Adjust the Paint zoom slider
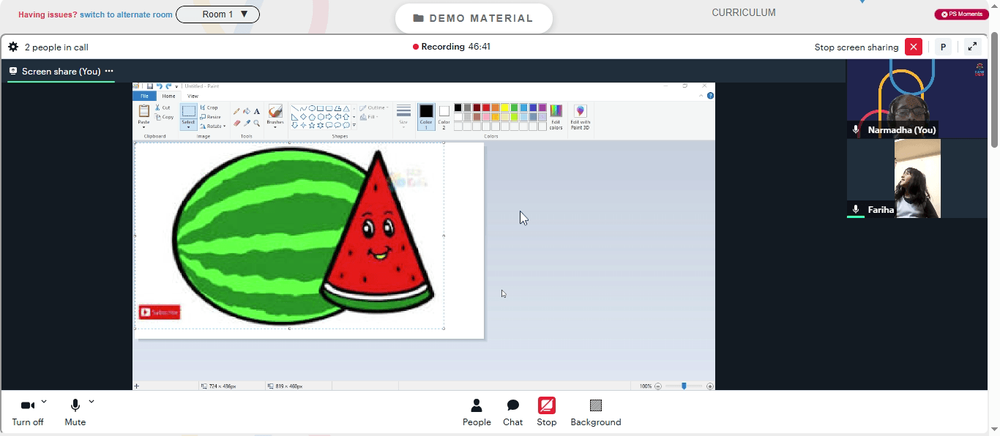 click(684, 386)
